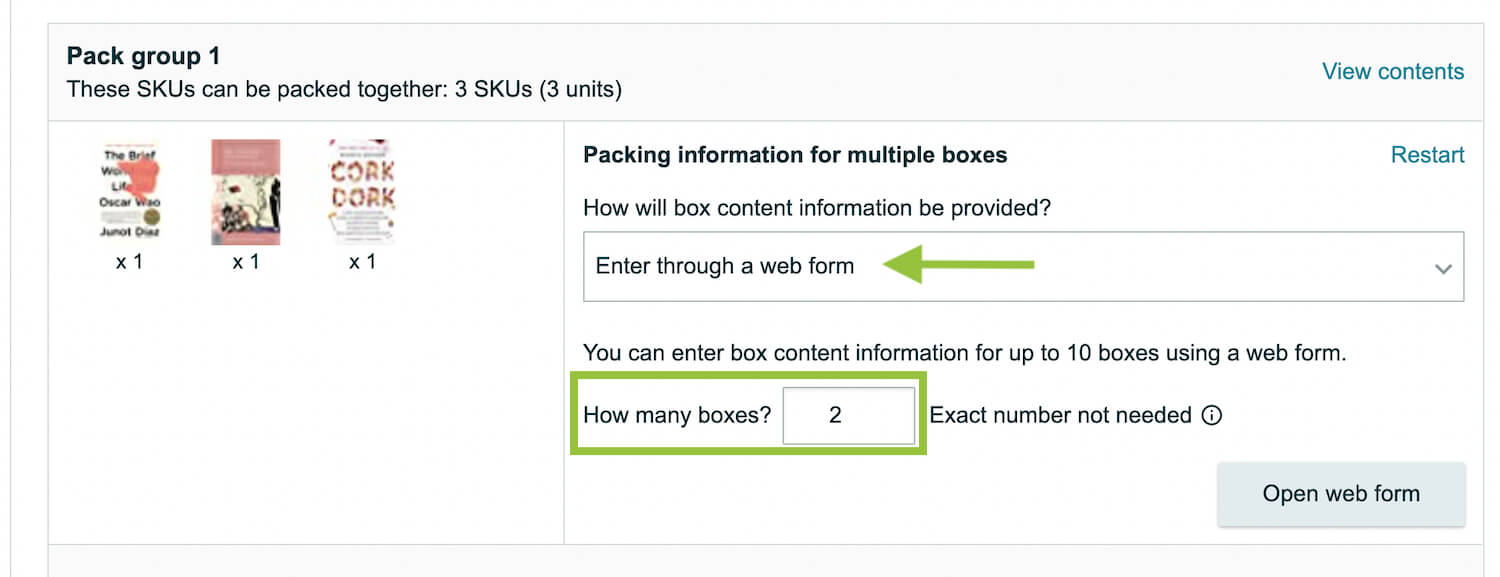The width and height of the screenshot is (1500, 577).
Task: Click the Exact number not needed text
Action: [1060, 415]
